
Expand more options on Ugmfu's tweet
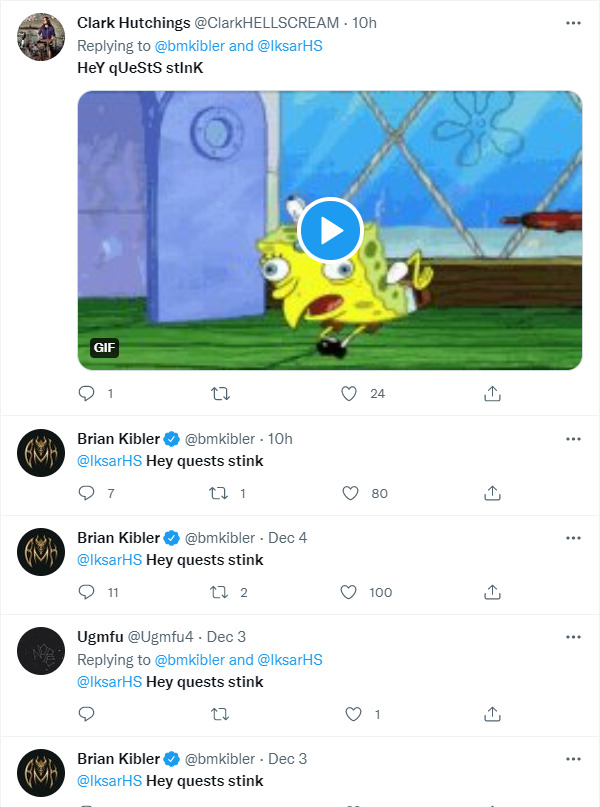click(573, 637)
